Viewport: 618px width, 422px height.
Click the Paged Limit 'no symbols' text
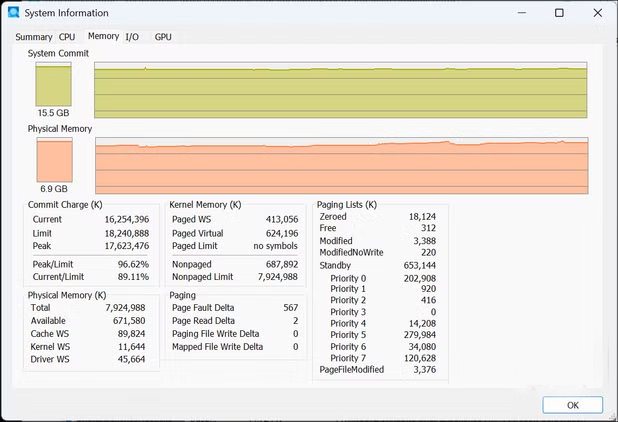(275, 246)
